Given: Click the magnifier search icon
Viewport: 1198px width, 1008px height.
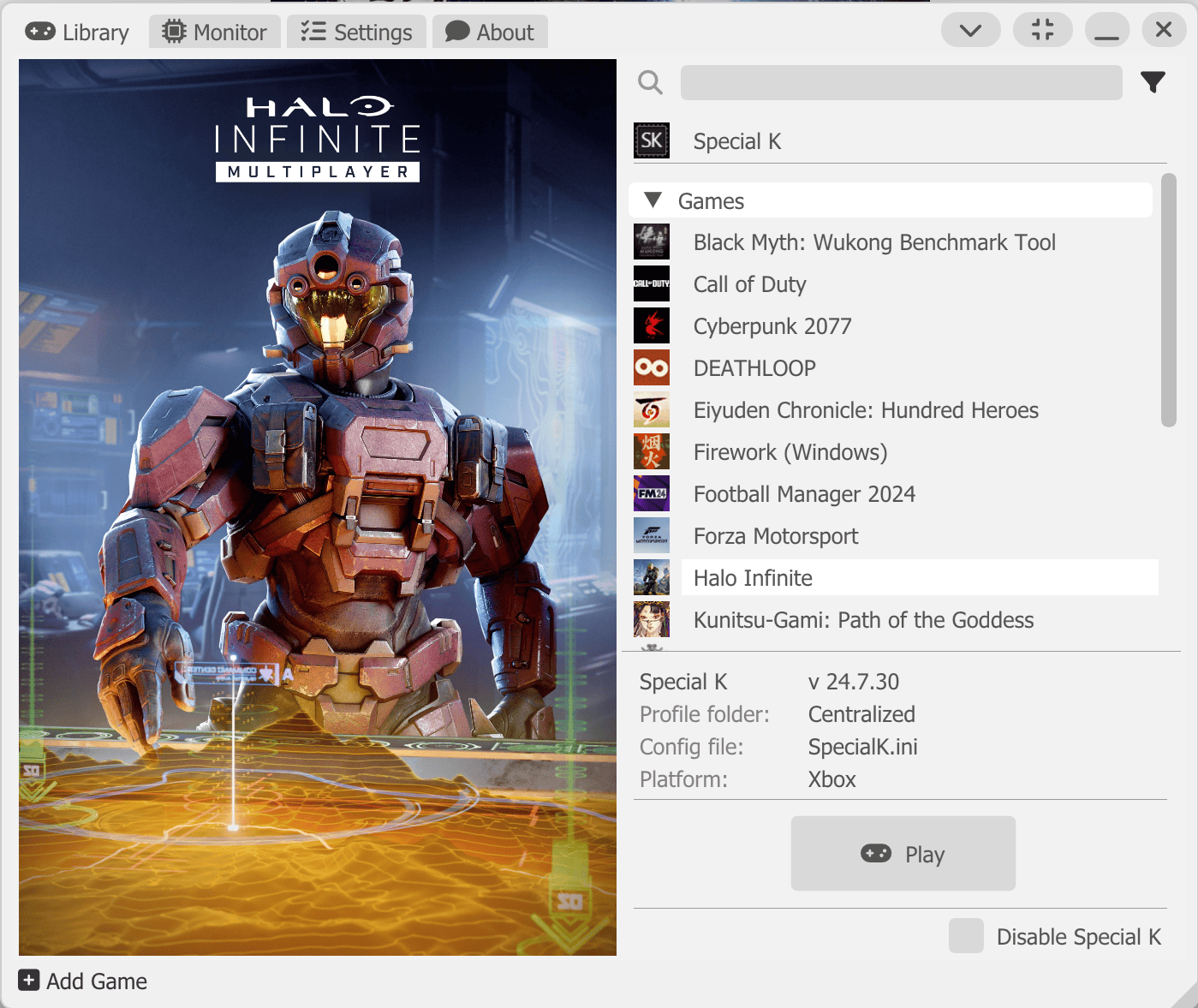Looking at the screenshot, I should coord(651,82).
